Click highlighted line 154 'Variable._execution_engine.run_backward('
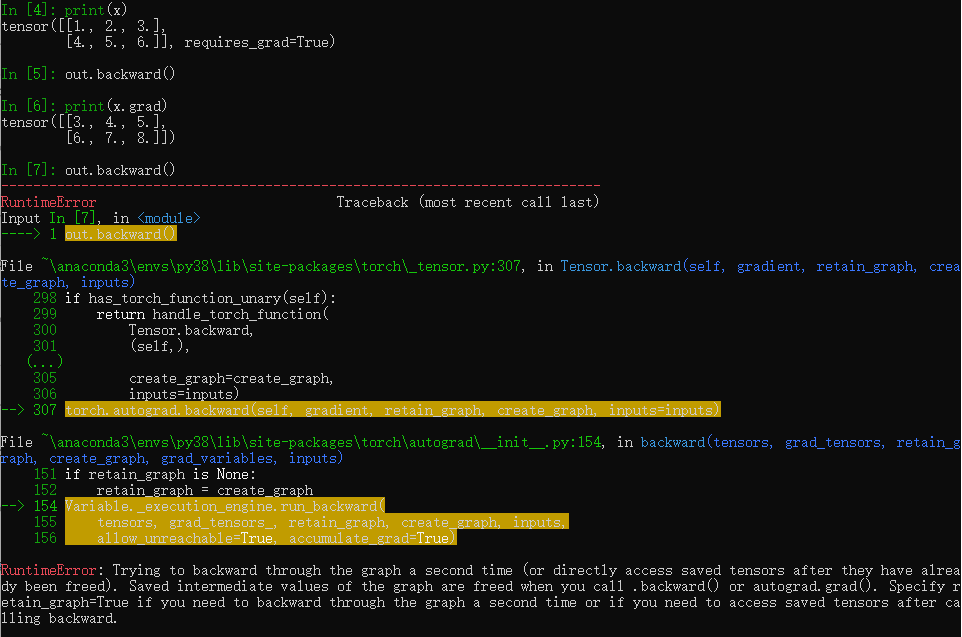Viewport: 962px width, 637px height. (x=225, y=506)
